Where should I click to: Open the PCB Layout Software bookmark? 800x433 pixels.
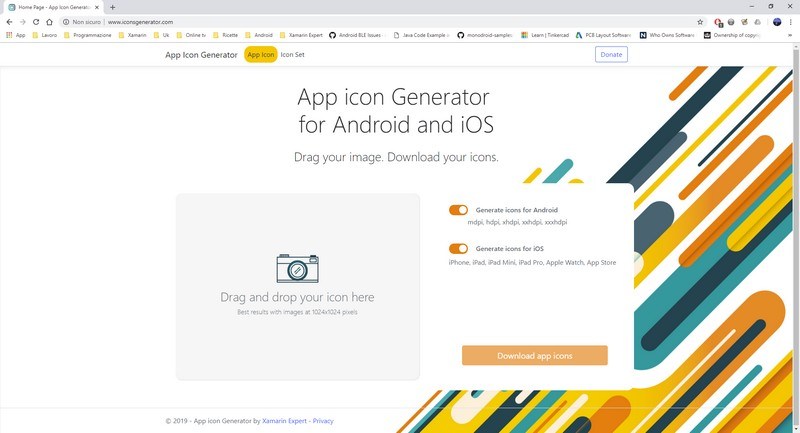point(603,35)
